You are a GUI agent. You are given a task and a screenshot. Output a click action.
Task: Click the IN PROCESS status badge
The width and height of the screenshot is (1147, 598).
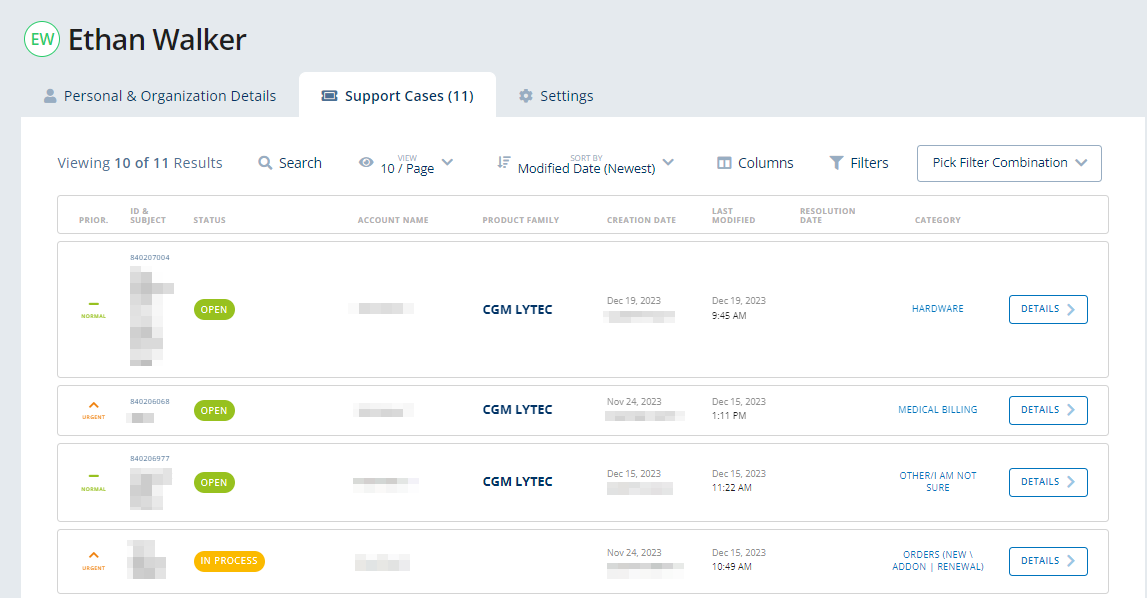tap(229, 561)
